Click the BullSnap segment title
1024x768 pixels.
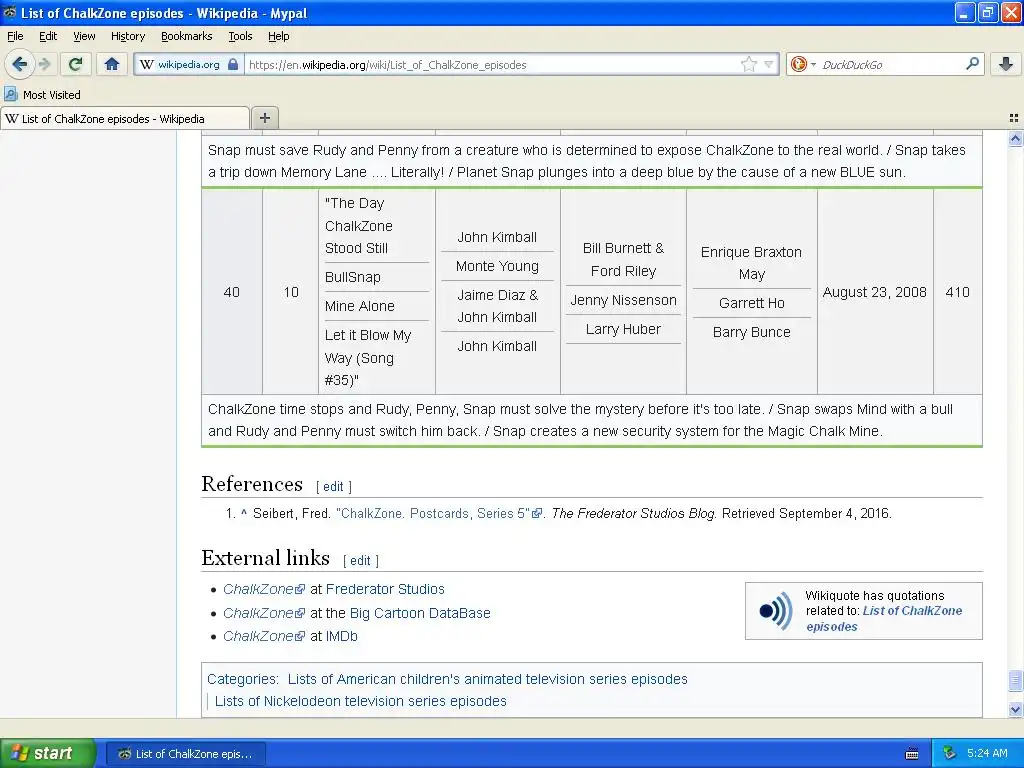click(353, 277)
